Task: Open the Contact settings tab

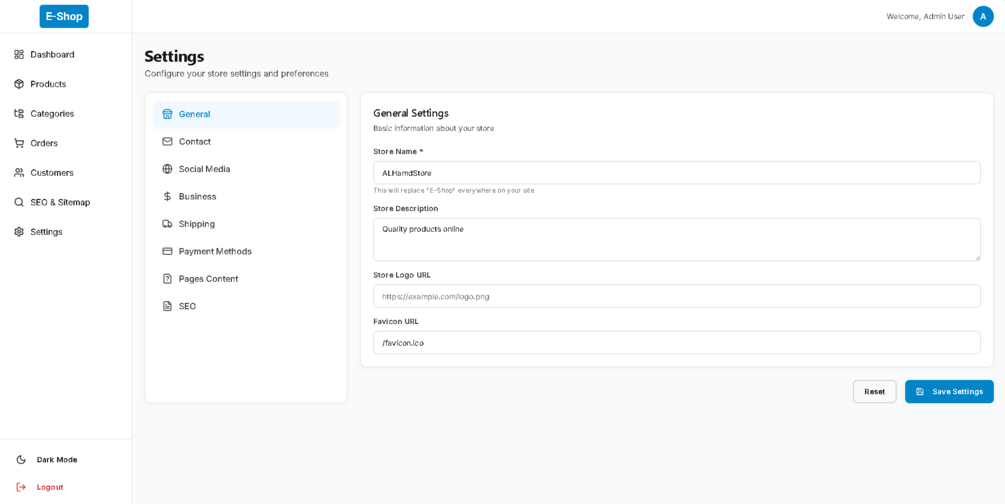Action: pos(194,142)
